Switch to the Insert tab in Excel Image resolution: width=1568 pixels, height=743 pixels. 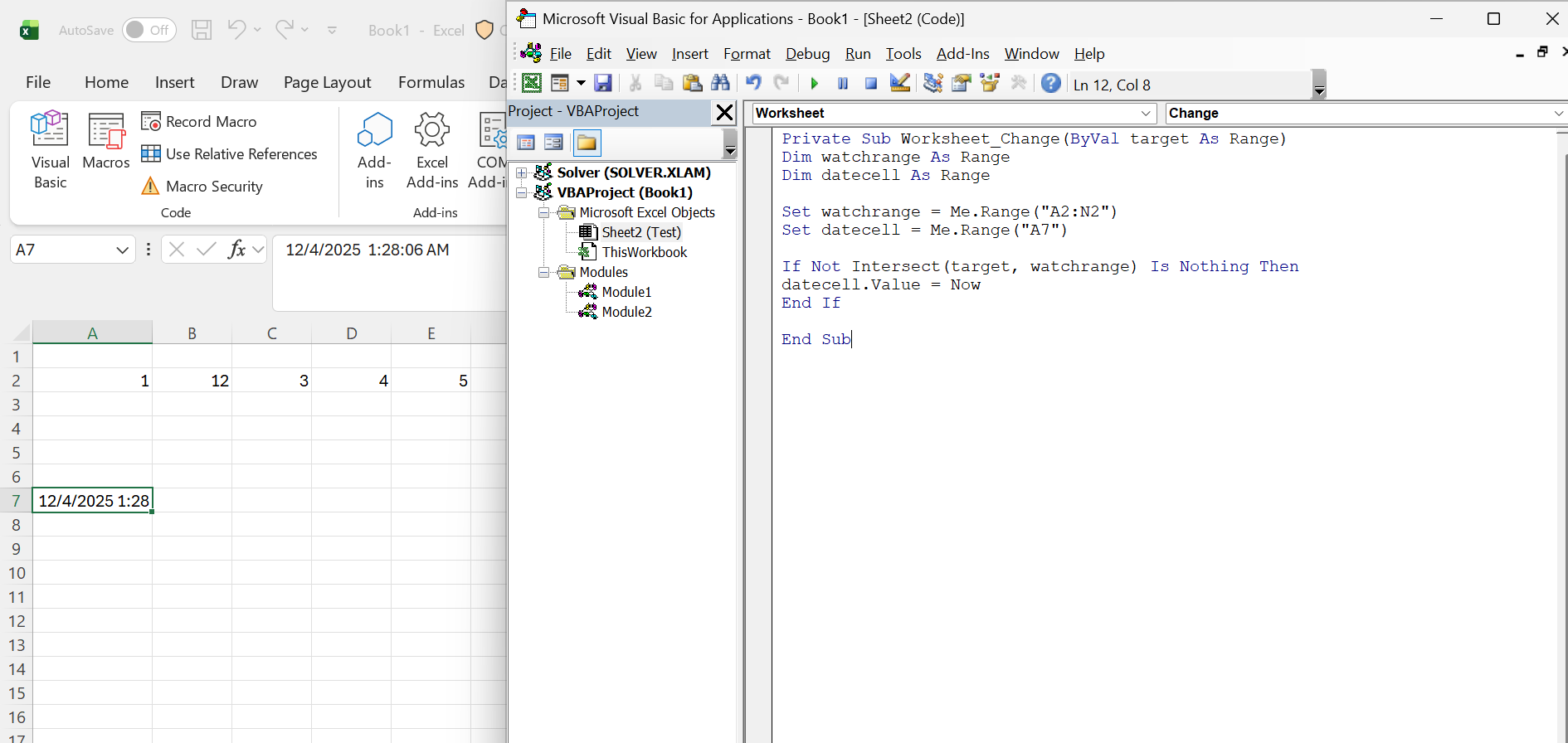tap(174, 82)
